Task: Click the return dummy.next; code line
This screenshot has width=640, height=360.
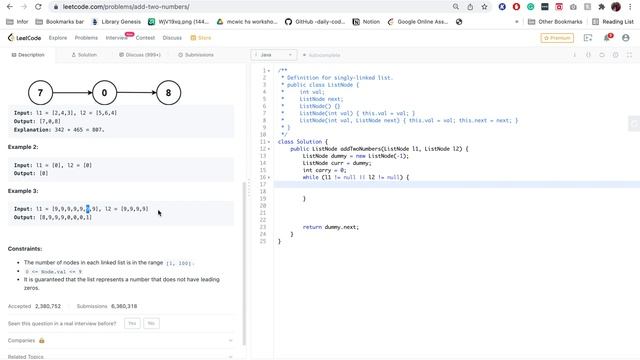Action: (331, 227)
